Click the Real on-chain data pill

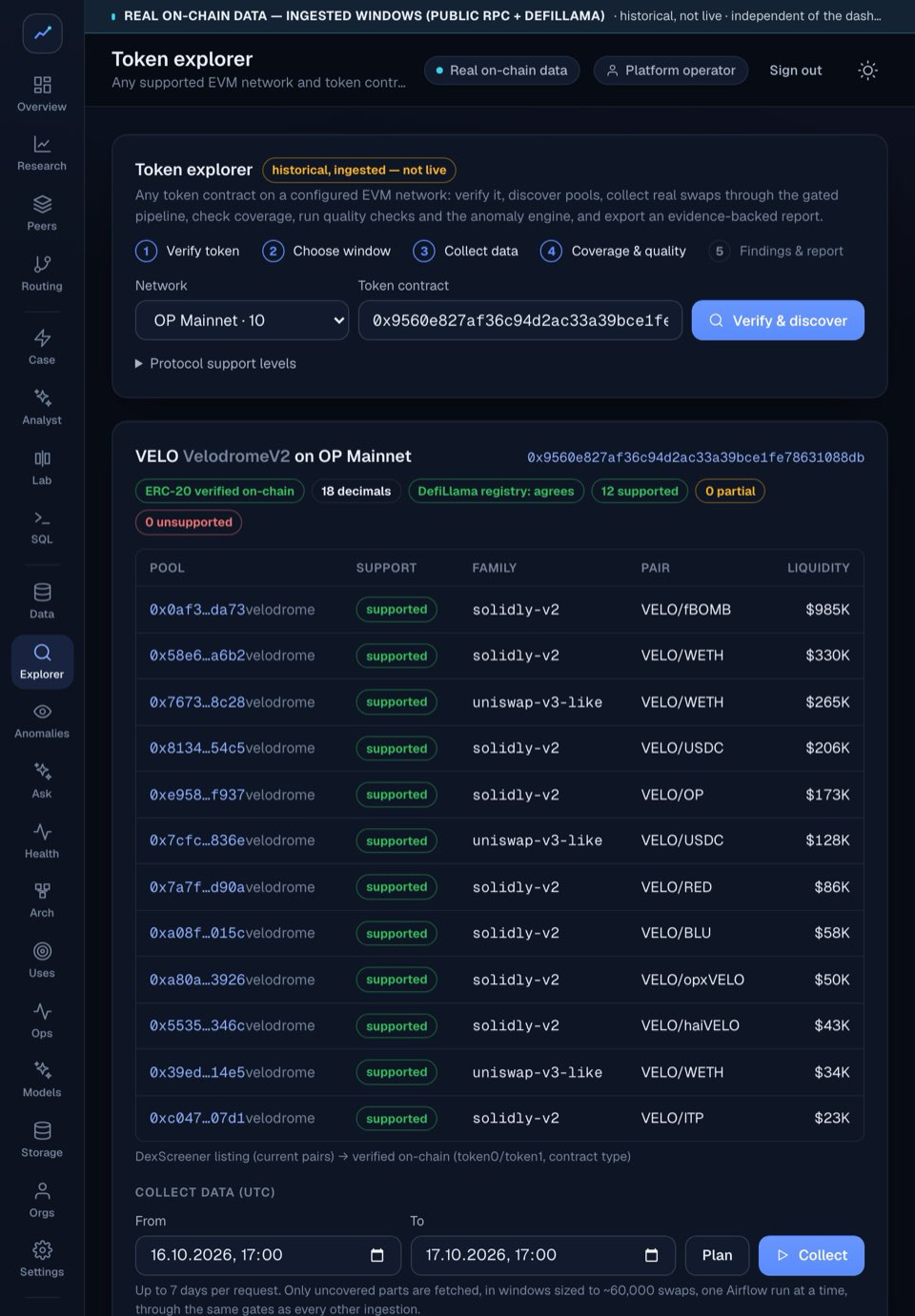point(501,71)
